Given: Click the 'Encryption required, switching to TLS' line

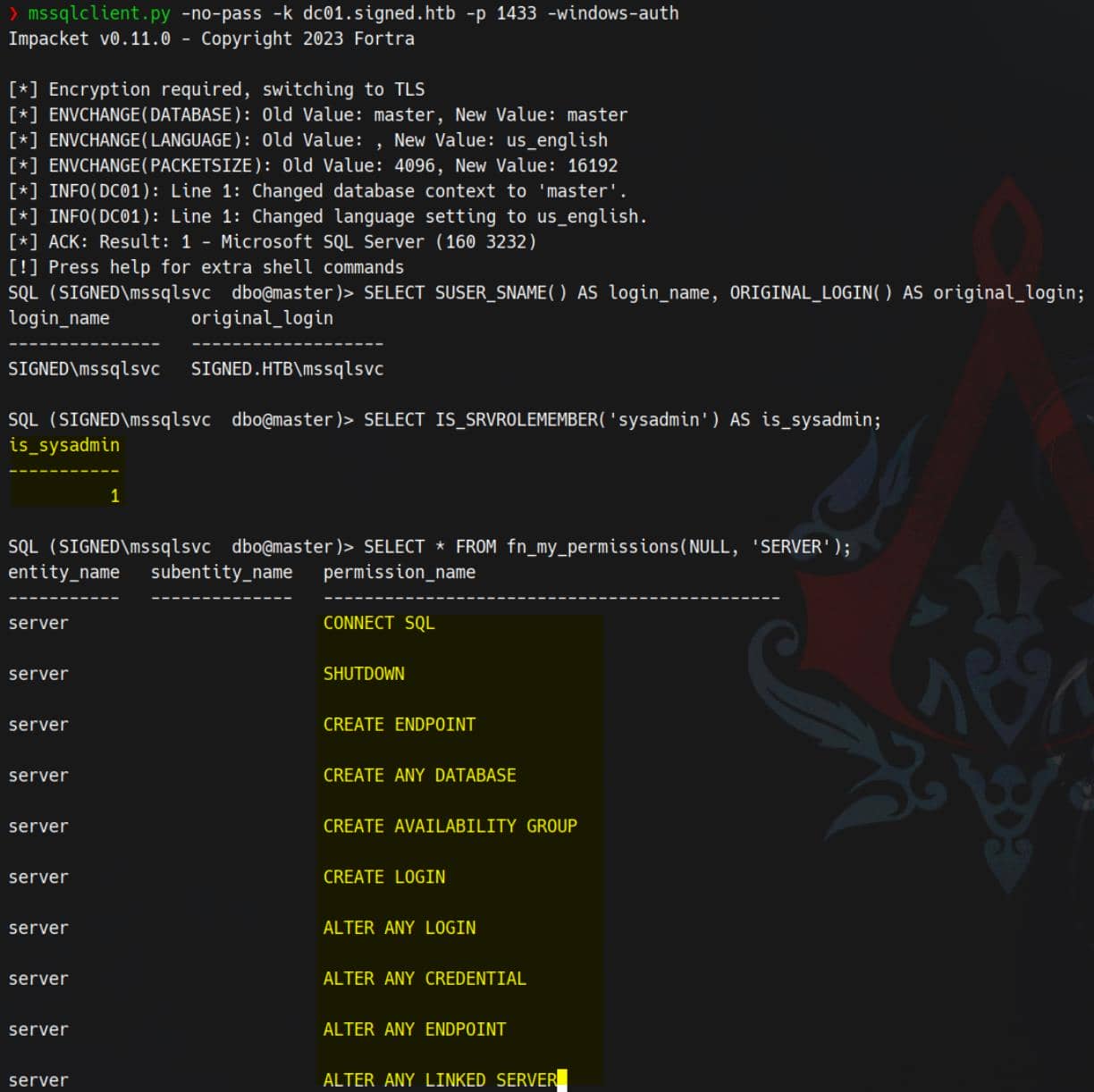Looking at the screenshot, I should (216, 89).
